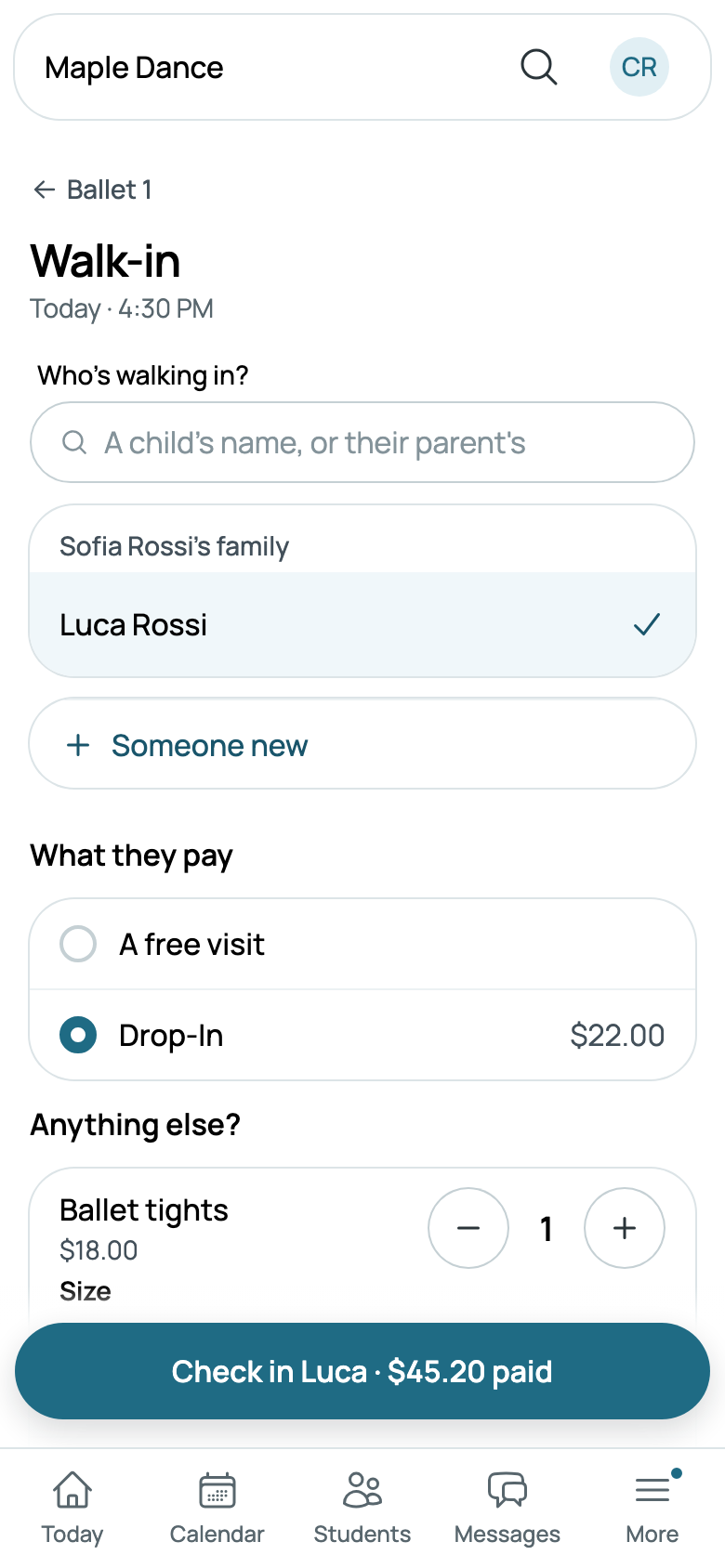
Task: Select the A free visit radio
Action: point(78,944)
